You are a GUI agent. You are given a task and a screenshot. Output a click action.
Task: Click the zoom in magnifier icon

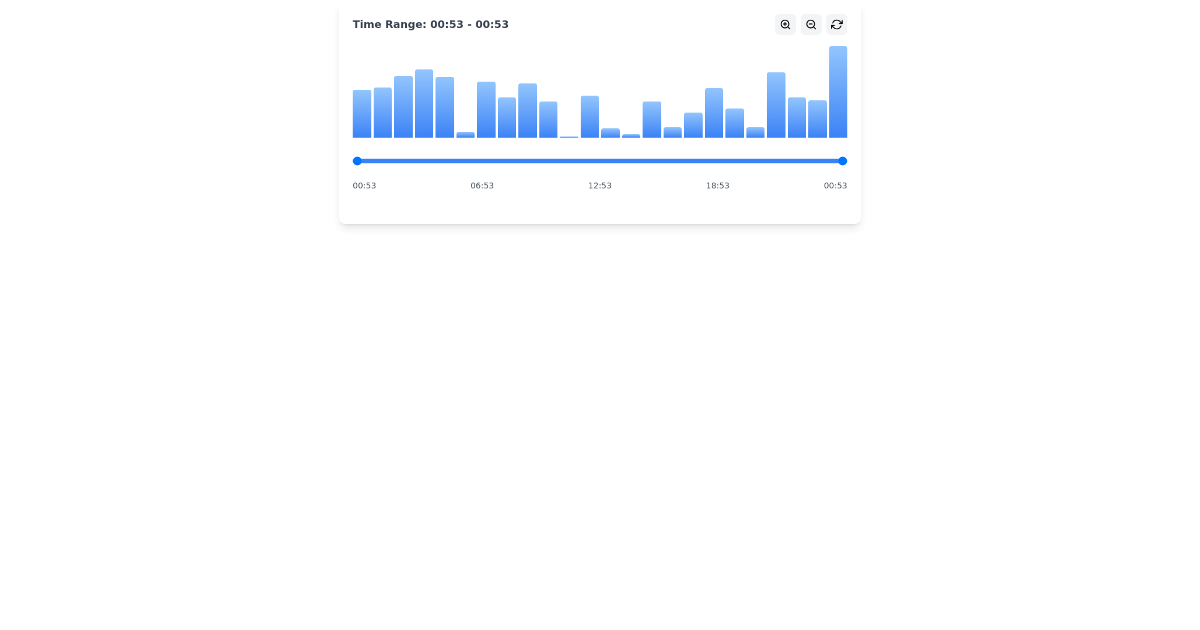[x=785, y=24]
